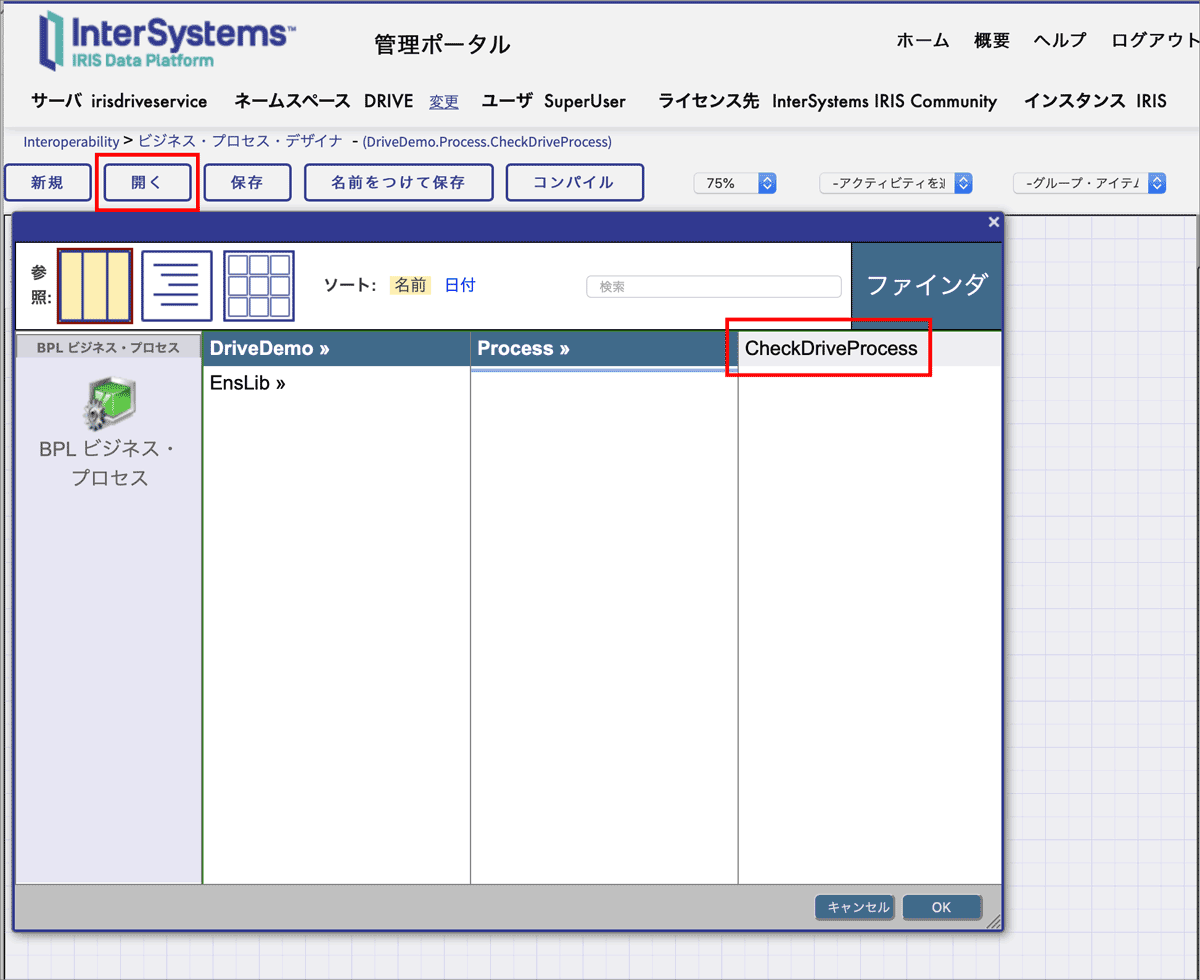Click the SuperUser user name
This screenshot has width=1200, height=980.
[585, 101]
